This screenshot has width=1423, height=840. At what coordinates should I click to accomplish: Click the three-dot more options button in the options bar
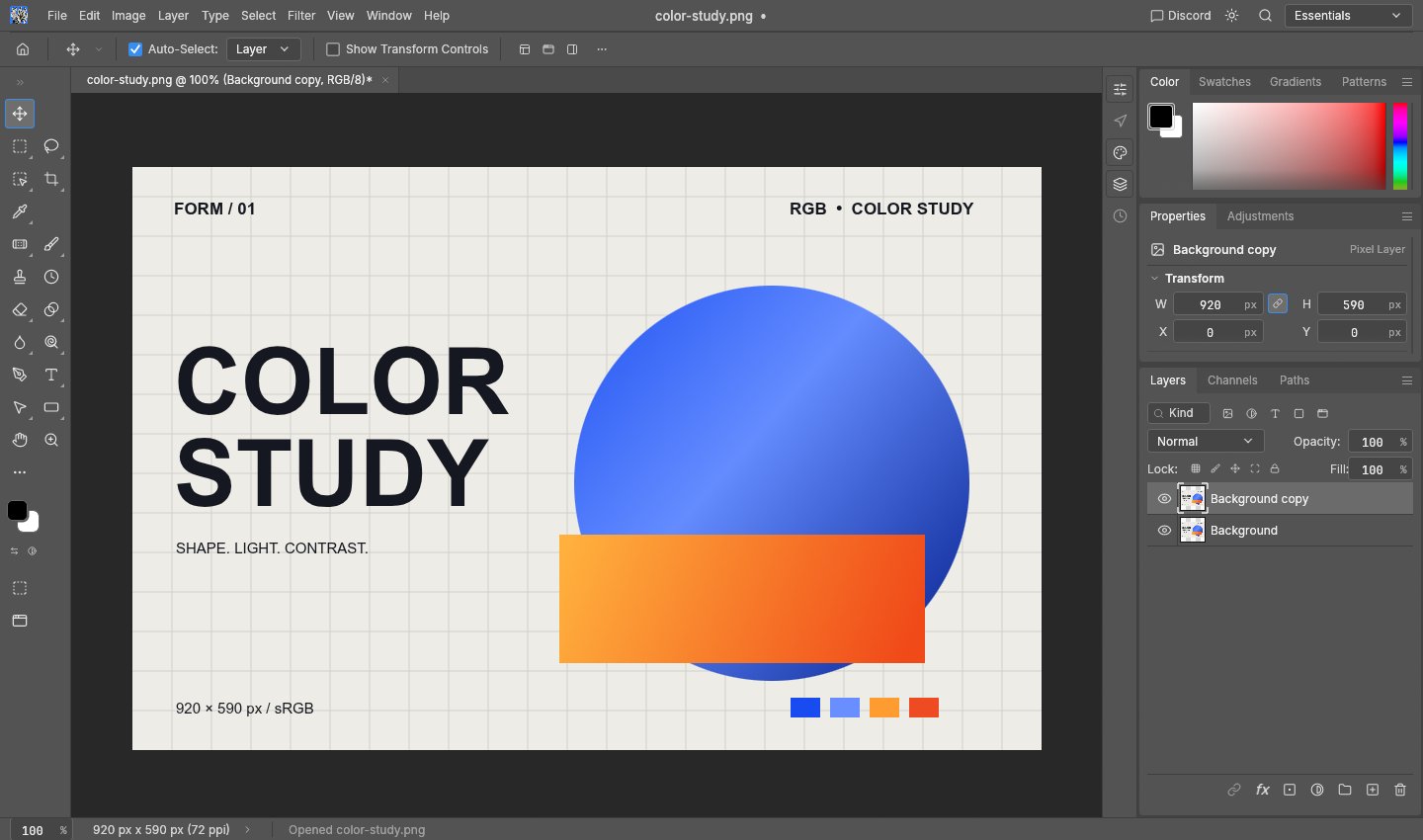pyautogui.click(x=602, y=49)
